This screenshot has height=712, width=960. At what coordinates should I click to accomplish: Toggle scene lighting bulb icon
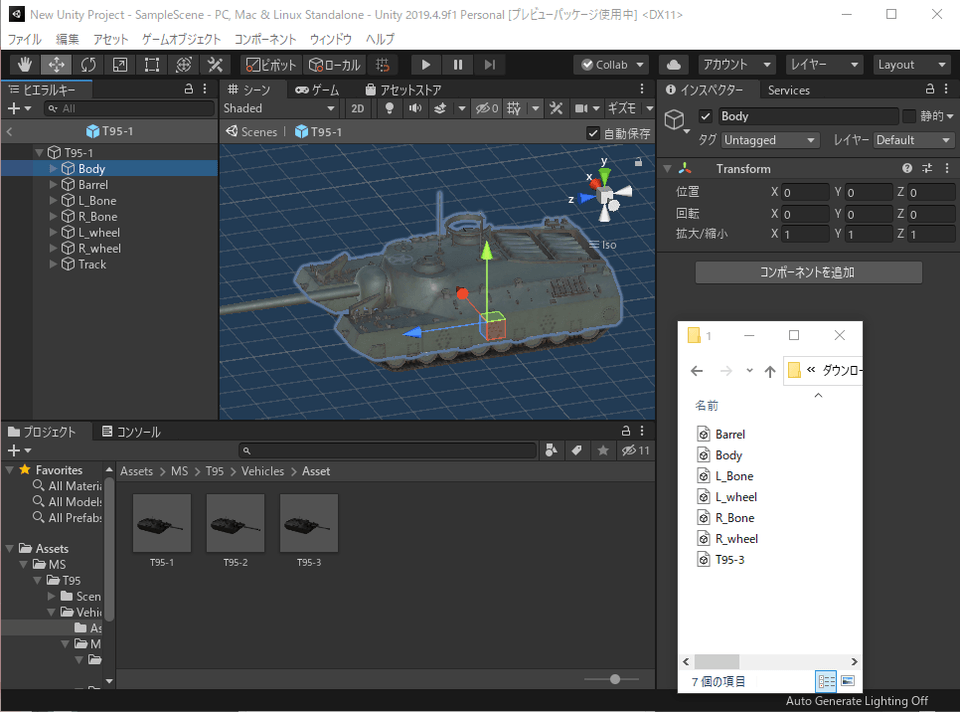pos(389,108)
